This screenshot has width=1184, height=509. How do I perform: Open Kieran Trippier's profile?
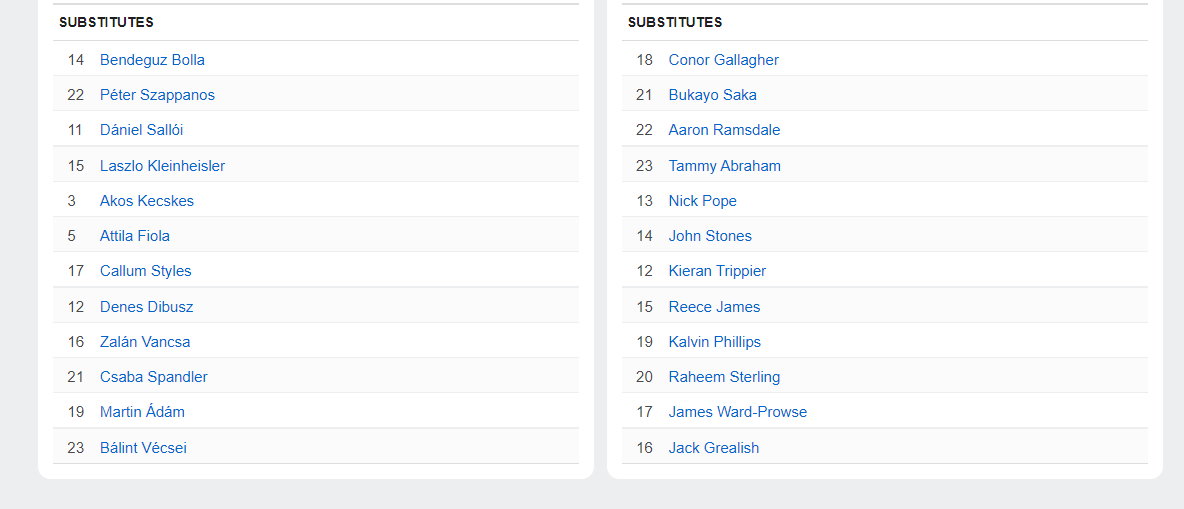point(717,271)
